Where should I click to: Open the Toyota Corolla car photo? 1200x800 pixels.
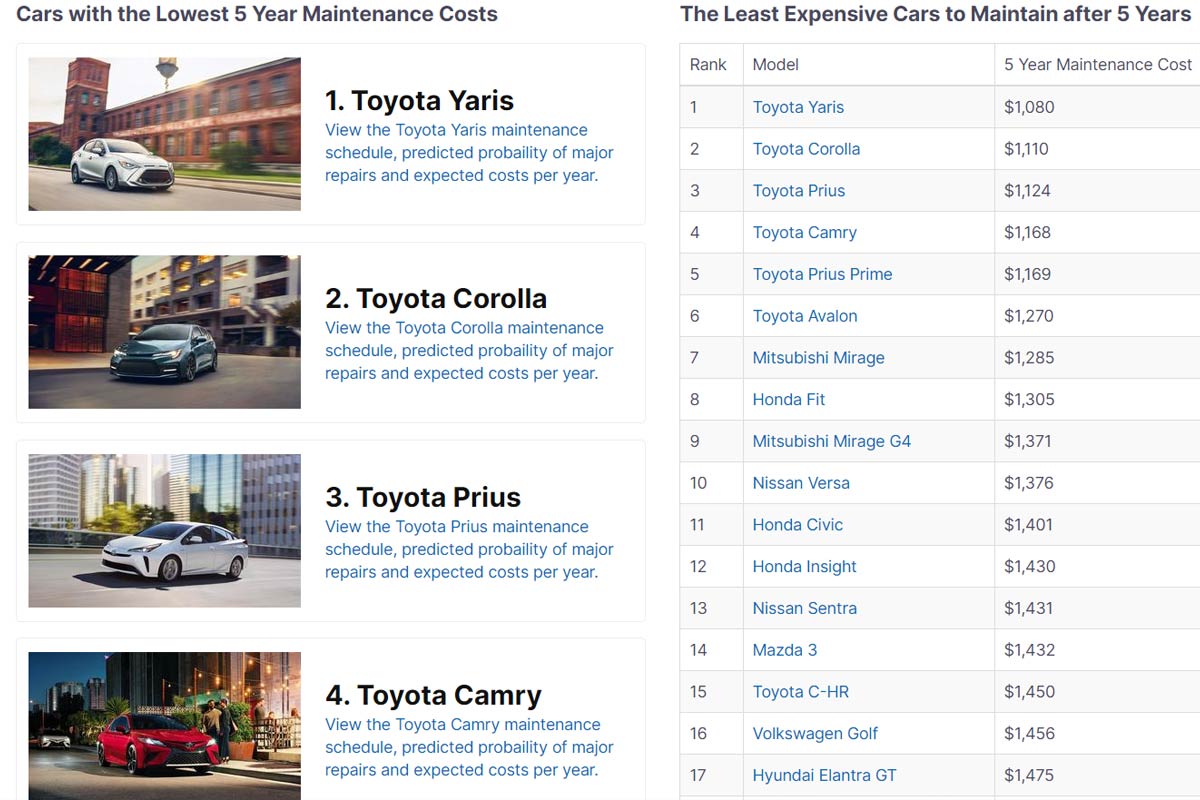coord(164,332)
